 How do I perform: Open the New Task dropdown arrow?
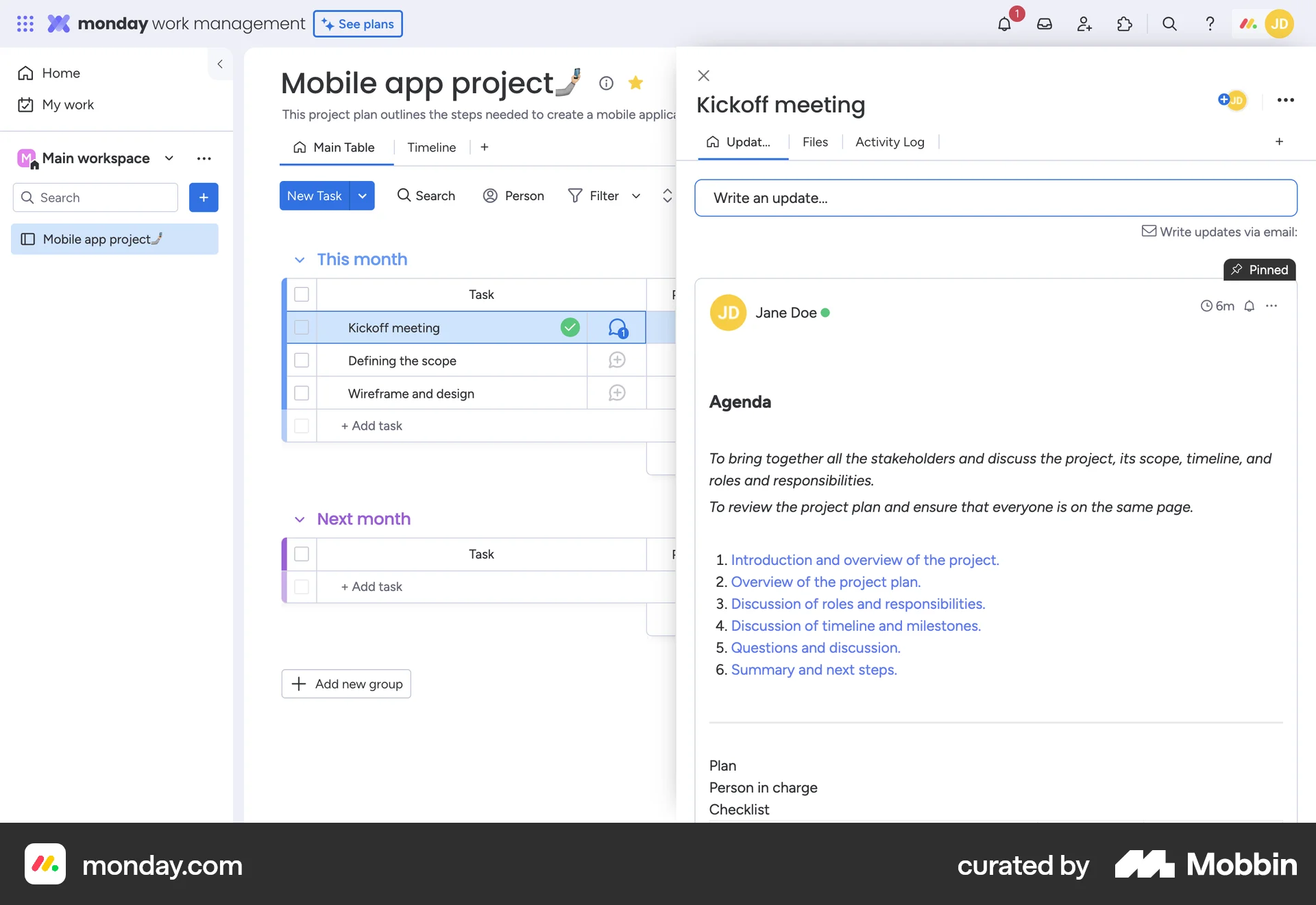click(x=363, y=195)
